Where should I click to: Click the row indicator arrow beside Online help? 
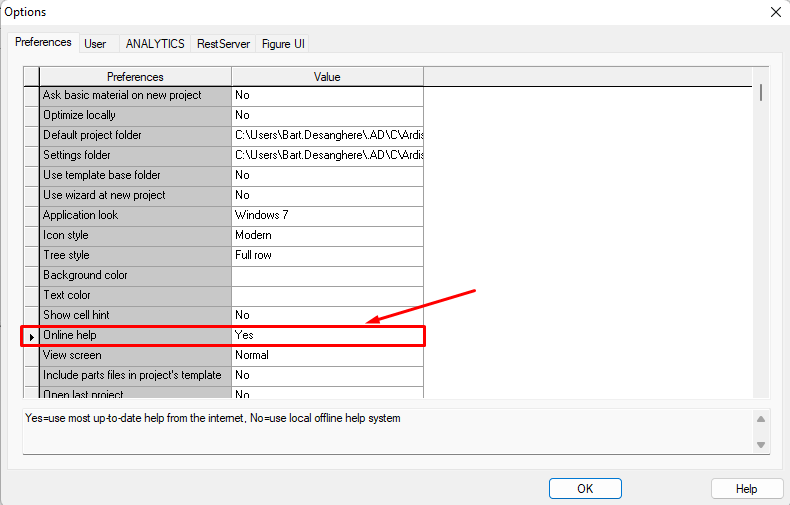[31, 336]
